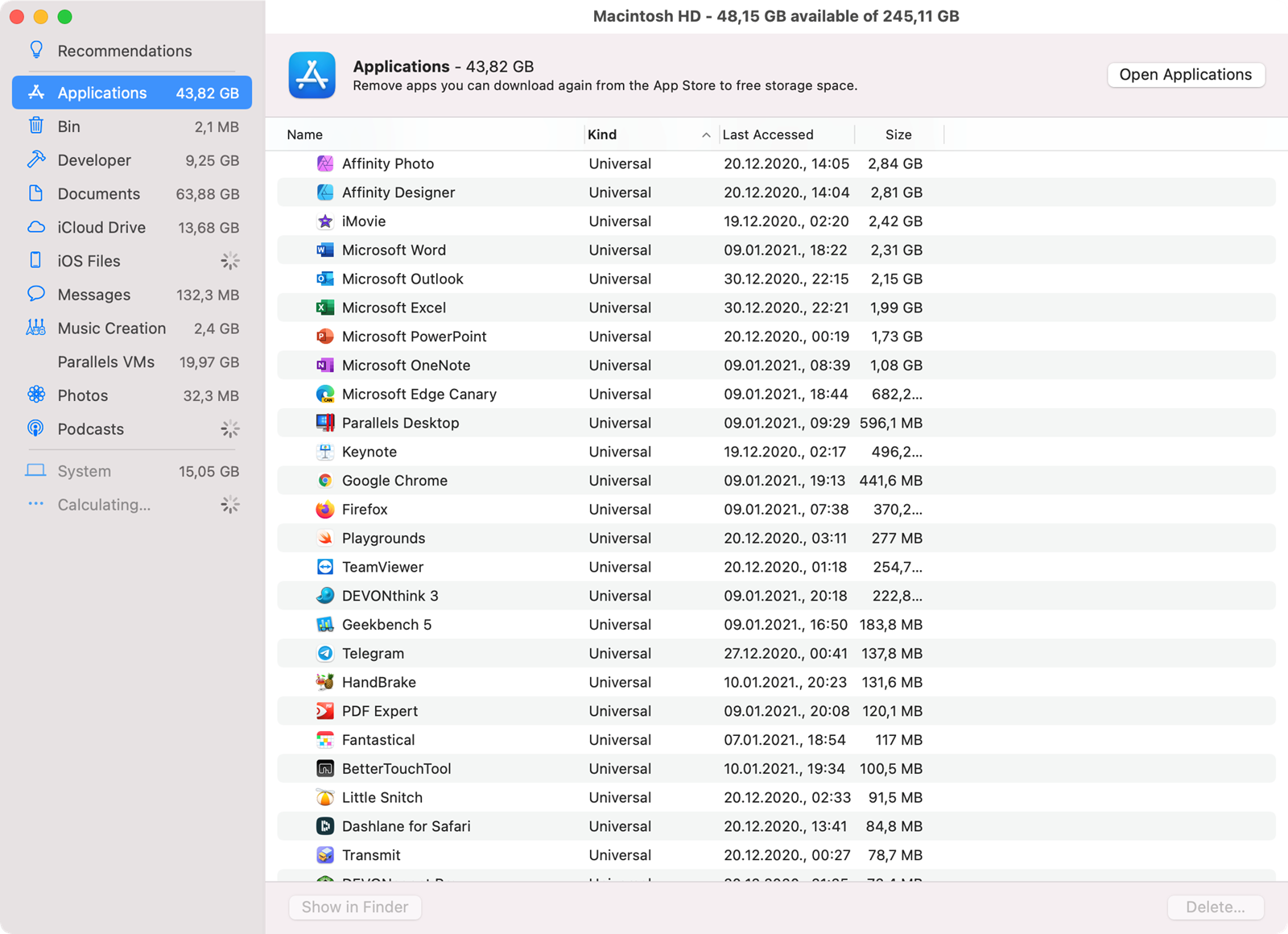Select the HandBrake app icon

point(325,682)
